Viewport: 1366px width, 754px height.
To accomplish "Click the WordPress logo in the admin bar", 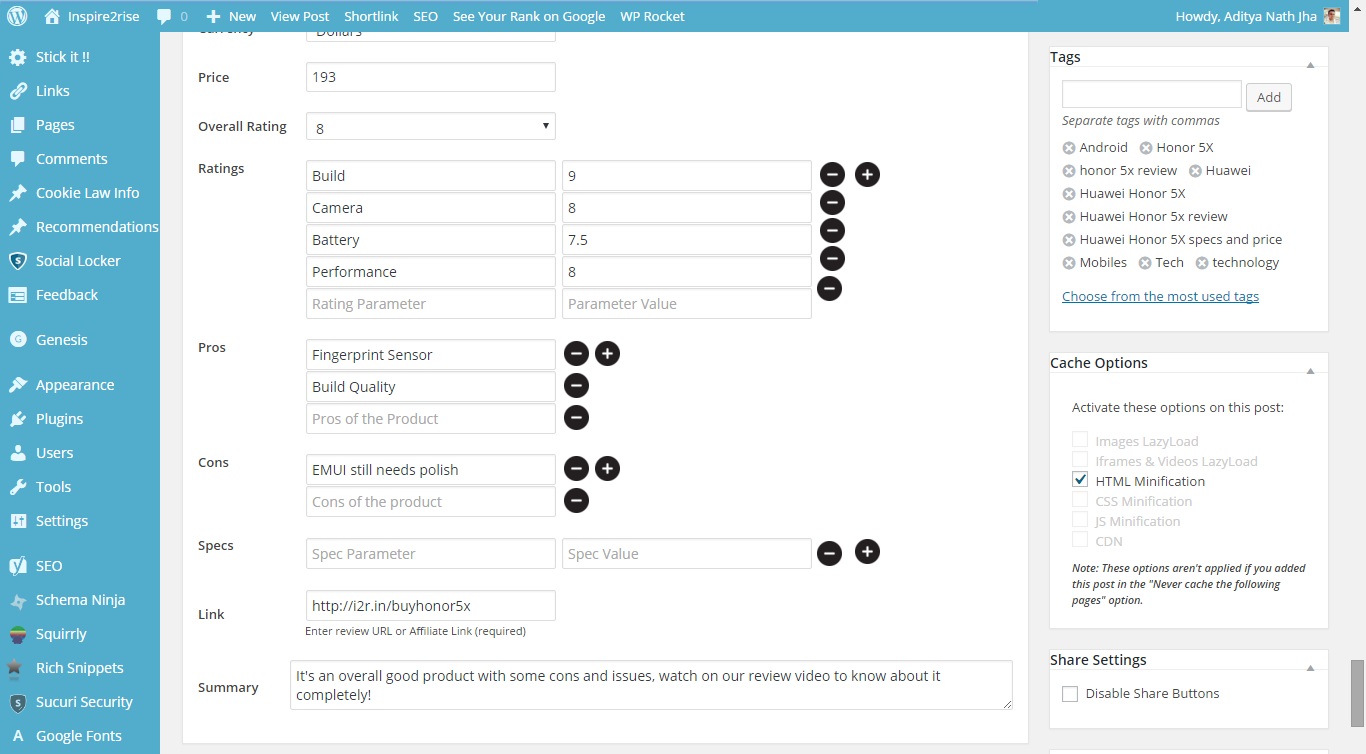I will point(20,16).
